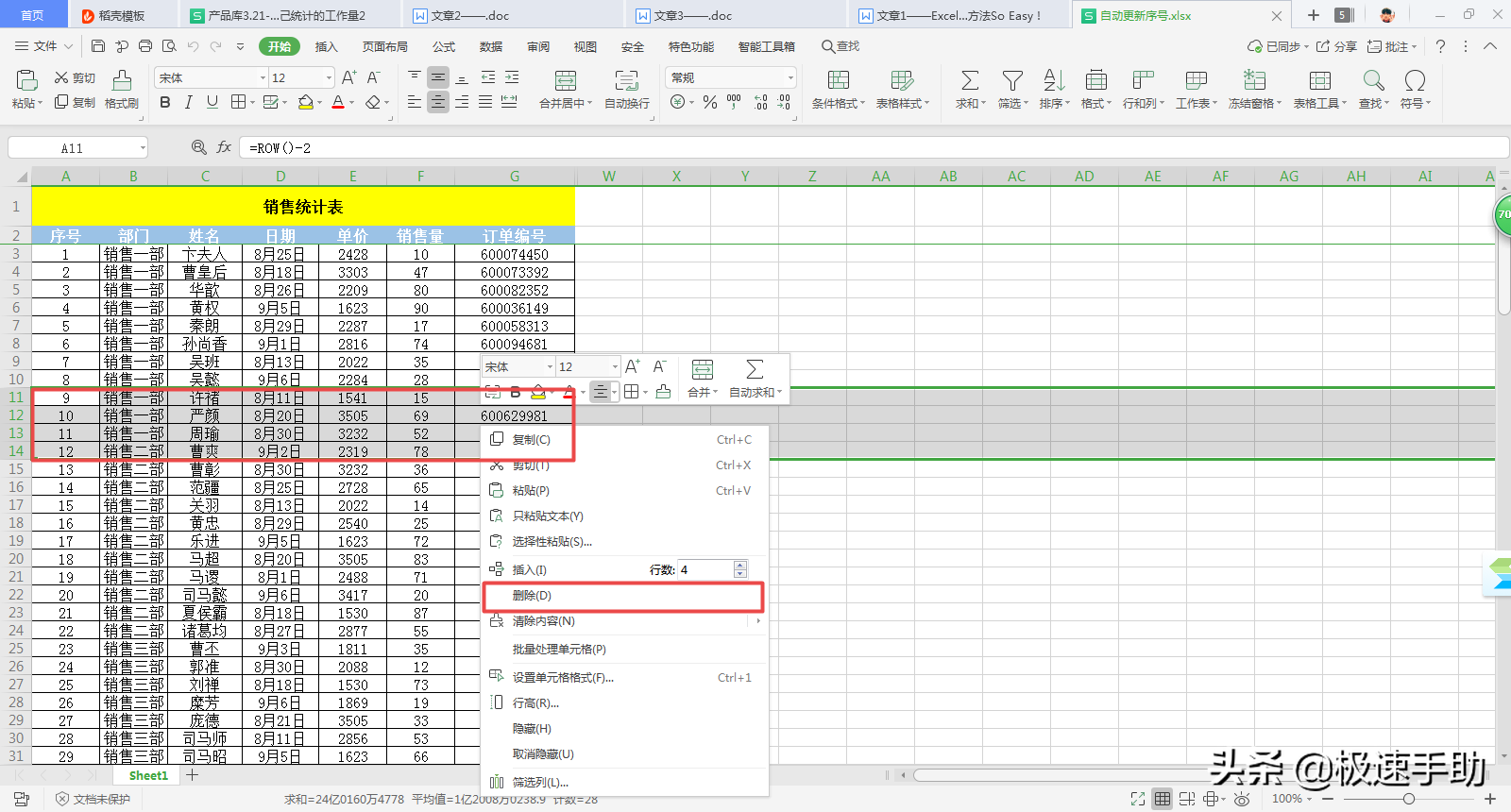The height and width of the screenshot is (812, 1511).
Task: Click the Filter (筛选) funnel icon
Action: (x=1012, y=80)
